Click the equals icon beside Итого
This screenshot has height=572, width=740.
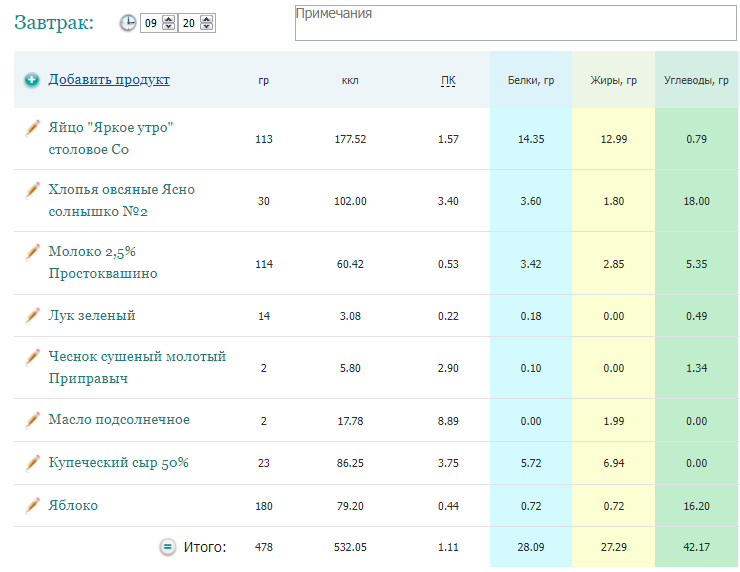167,547
